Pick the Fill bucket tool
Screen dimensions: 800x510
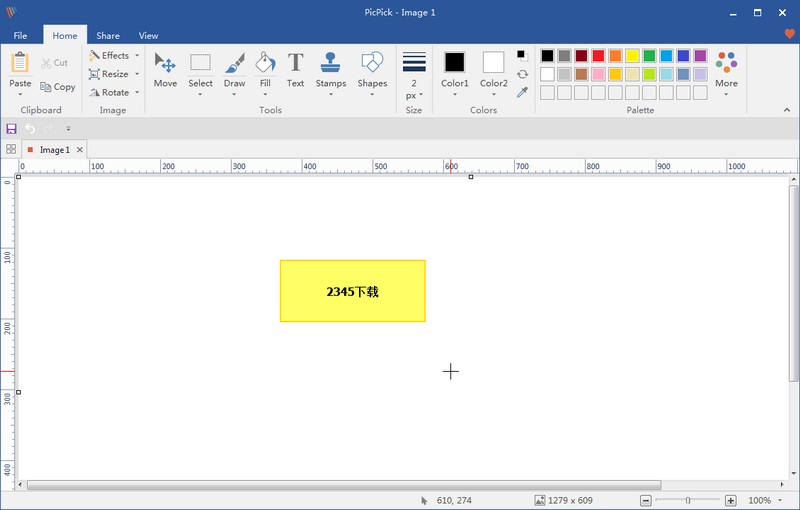265,63
